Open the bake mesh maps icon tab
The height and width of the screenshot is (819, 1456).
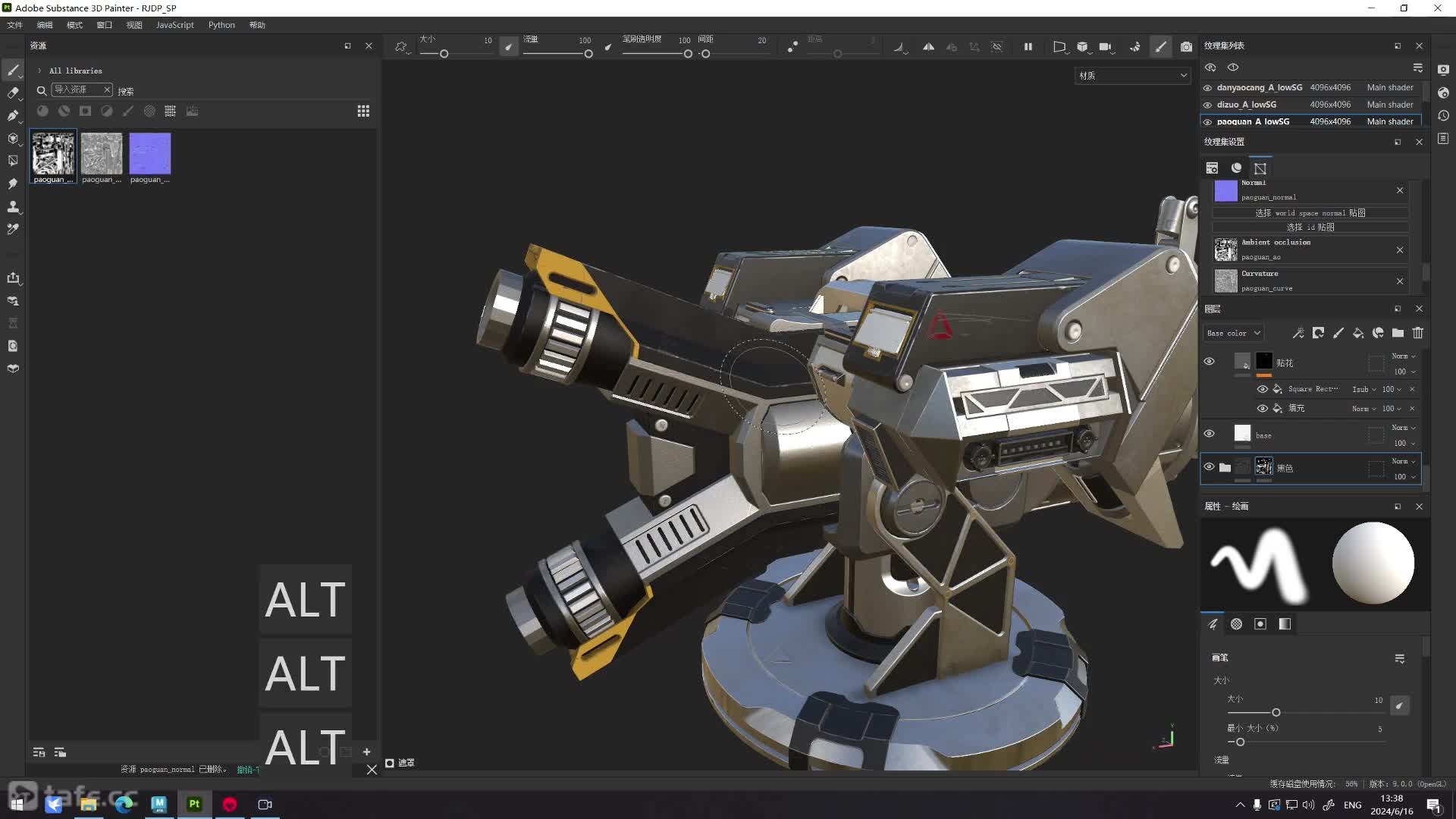1260,168
